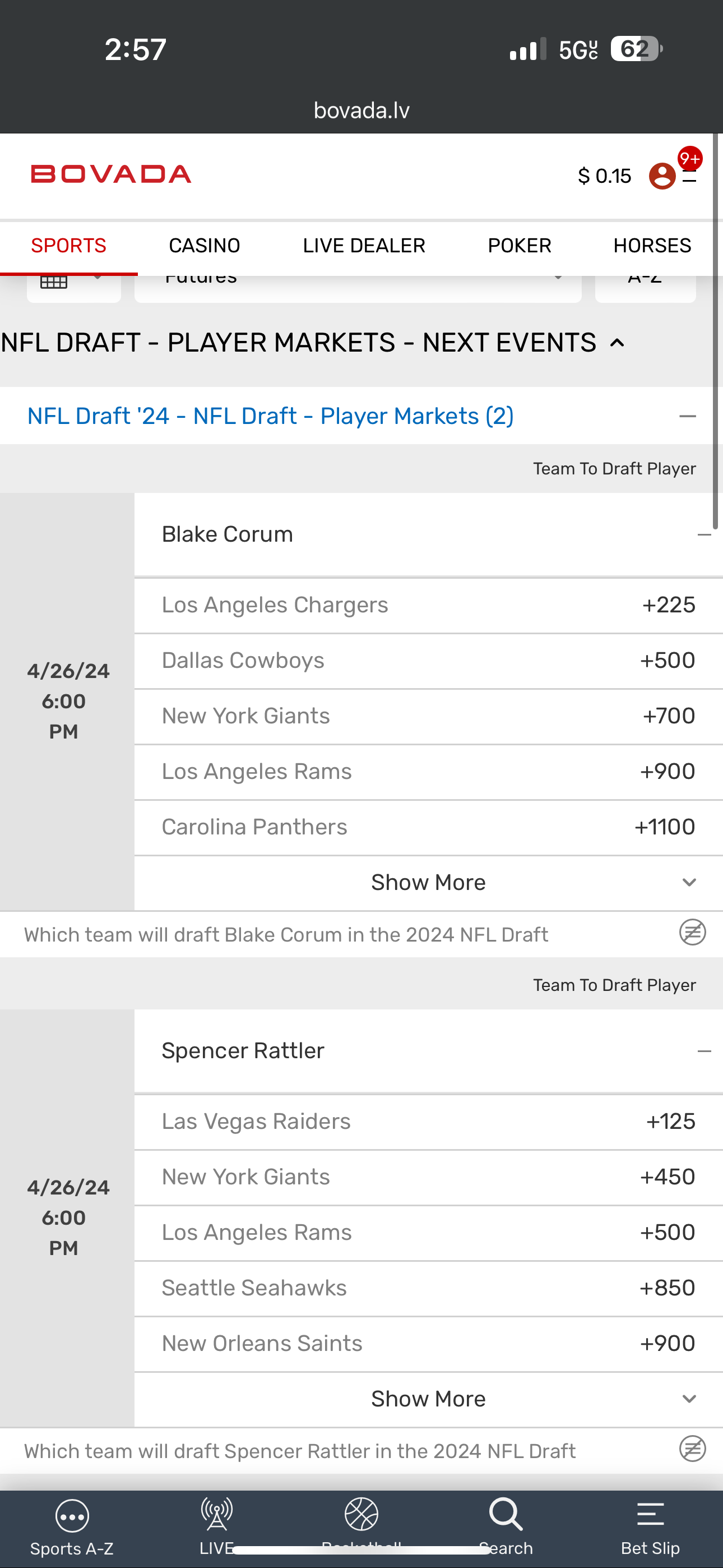Open the Sports A-Z menu icon
Screen dimensions: 723x1568
(x=72, y=1516)
